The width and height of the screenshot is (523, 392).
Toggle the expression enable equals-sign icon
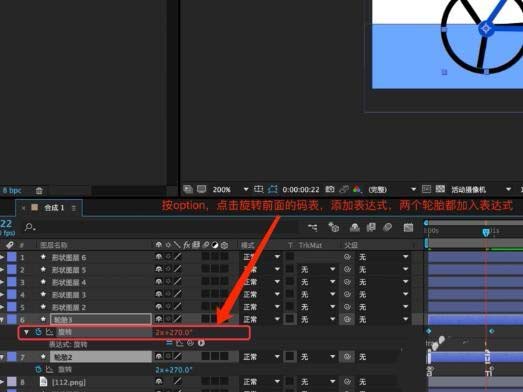pos(169,343)
